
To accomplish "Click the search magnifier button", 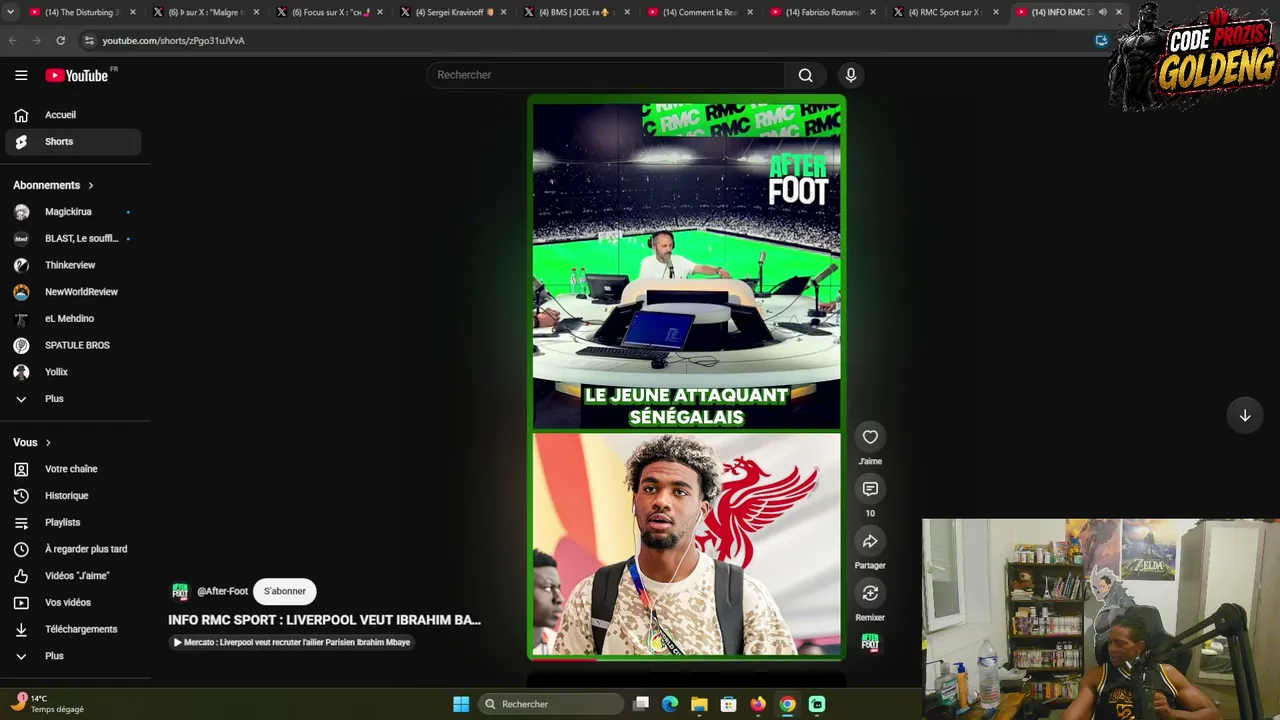I will (x=805, y=75).
